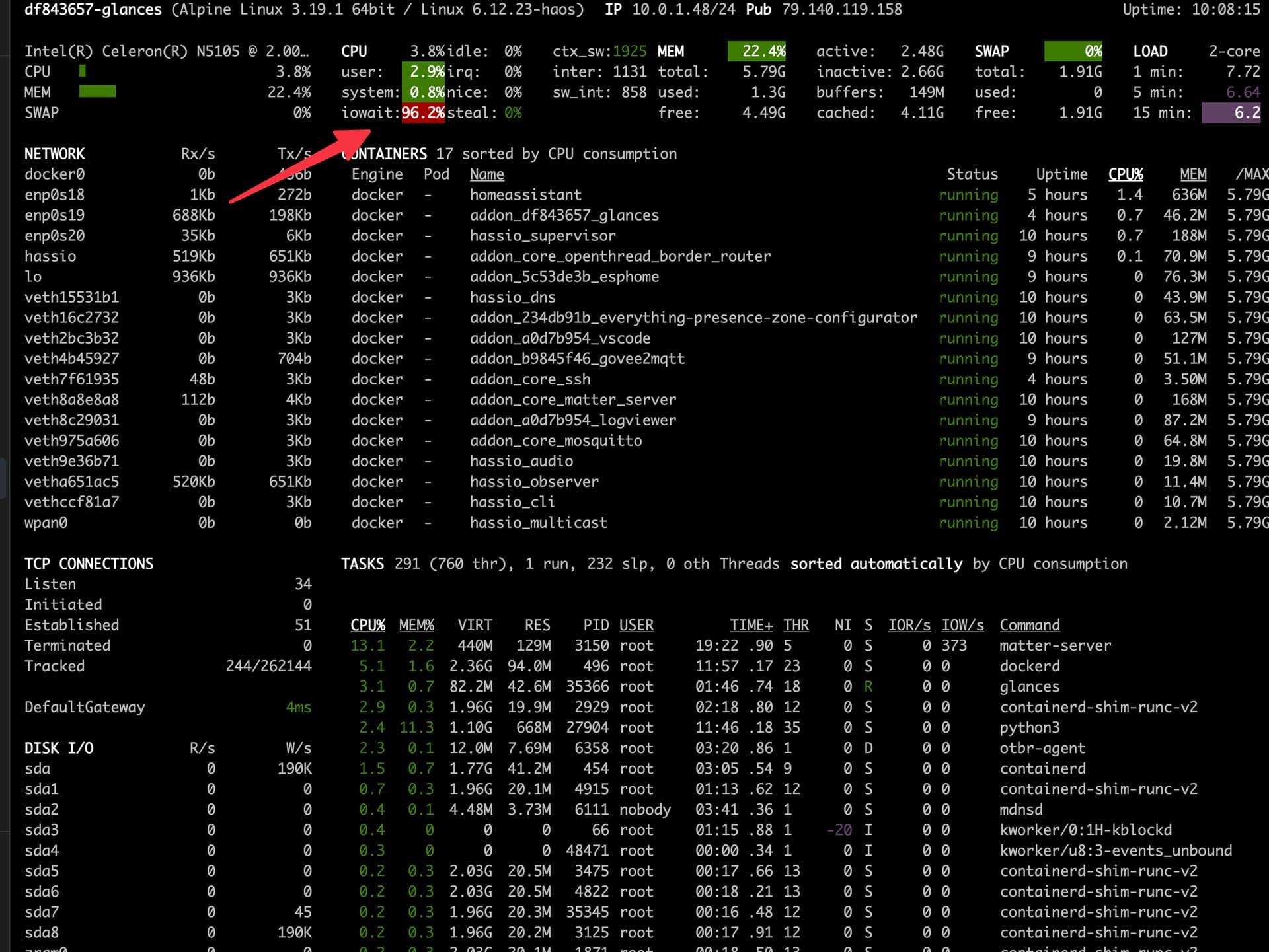This screenshot has height=952, width=1269.
Task: Select the mdnsd process command
Action: tap(1021, 809)
